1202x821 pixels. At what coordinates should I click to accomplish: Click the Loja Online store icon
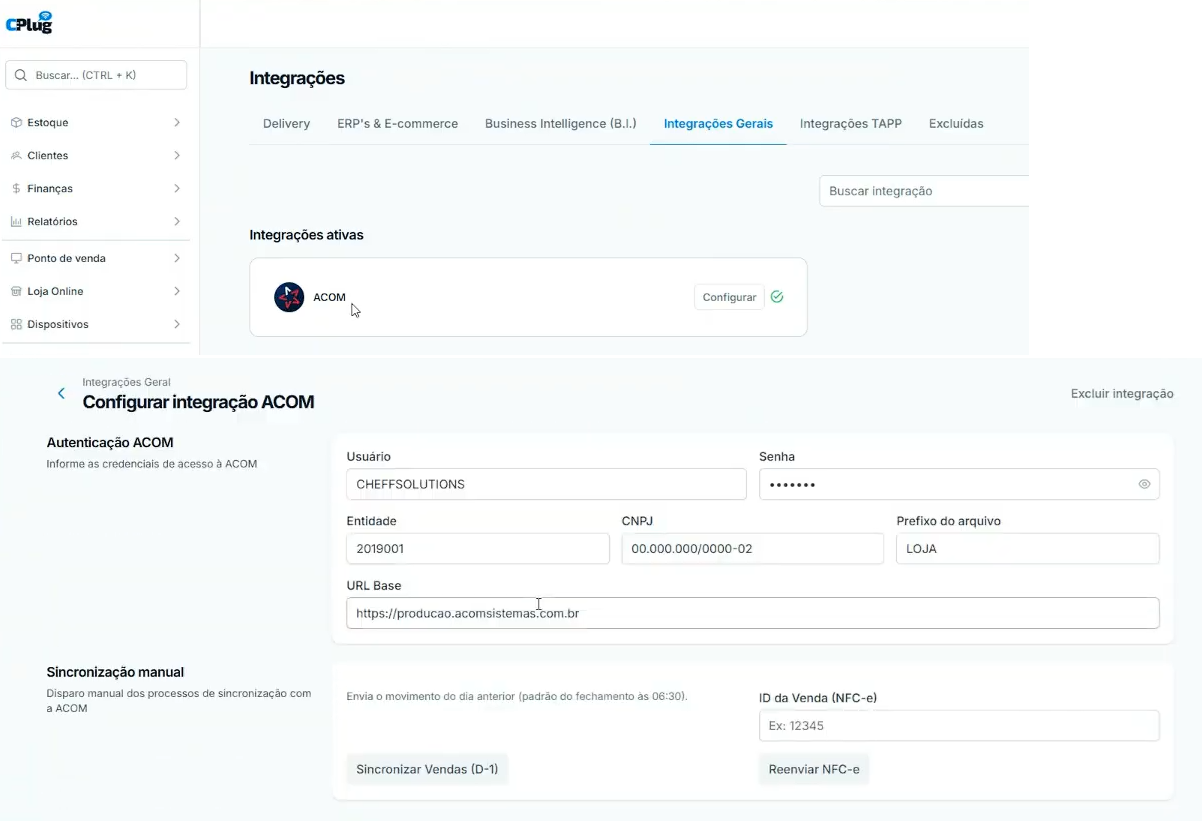16,292
